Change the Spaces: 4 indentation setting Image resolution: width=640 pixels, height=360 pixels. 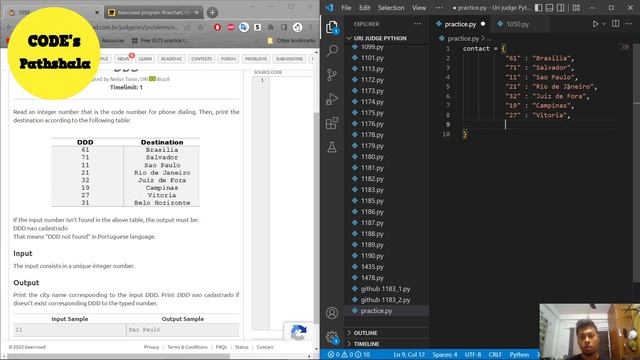click(x=445, y=355)
